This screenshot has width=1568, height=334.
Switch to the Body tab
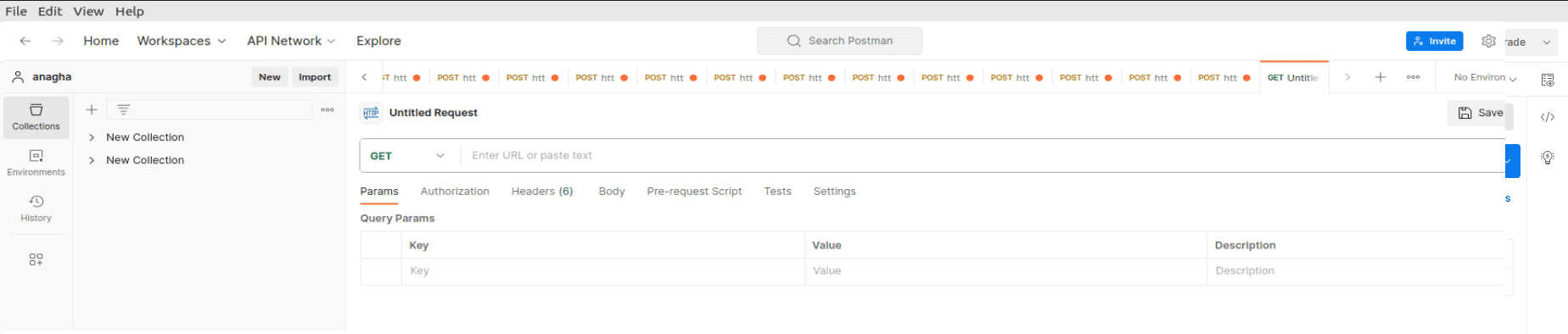[612, 192]
